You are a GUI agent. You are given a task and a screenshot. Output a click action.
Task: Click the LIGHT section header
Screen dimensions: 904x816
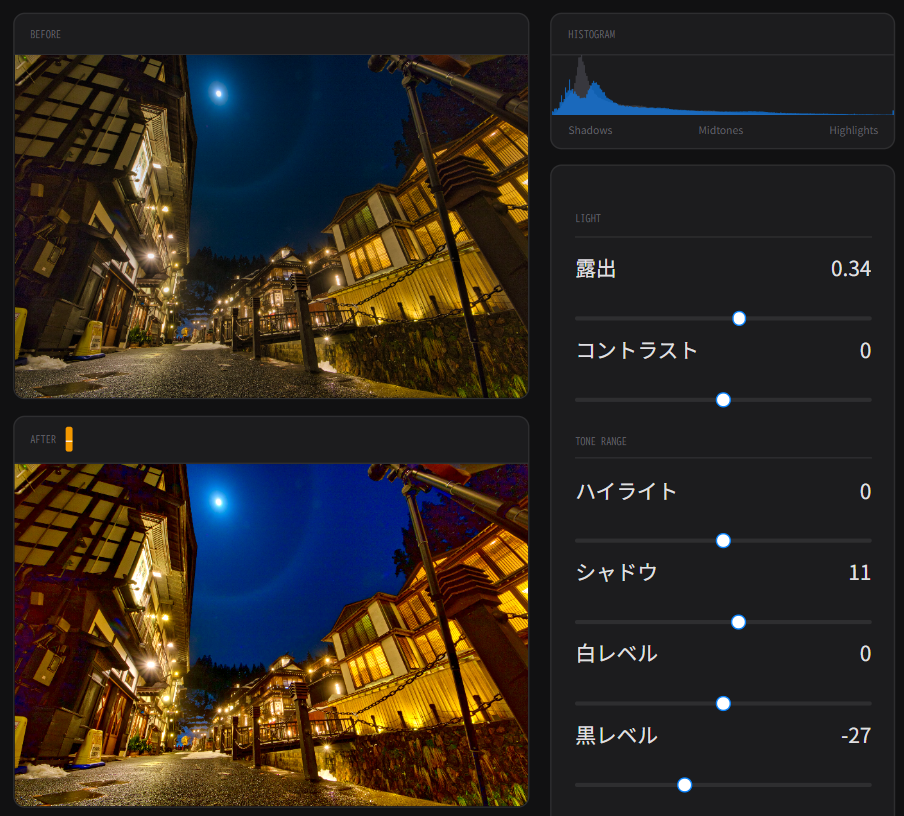tap(588, 218)
